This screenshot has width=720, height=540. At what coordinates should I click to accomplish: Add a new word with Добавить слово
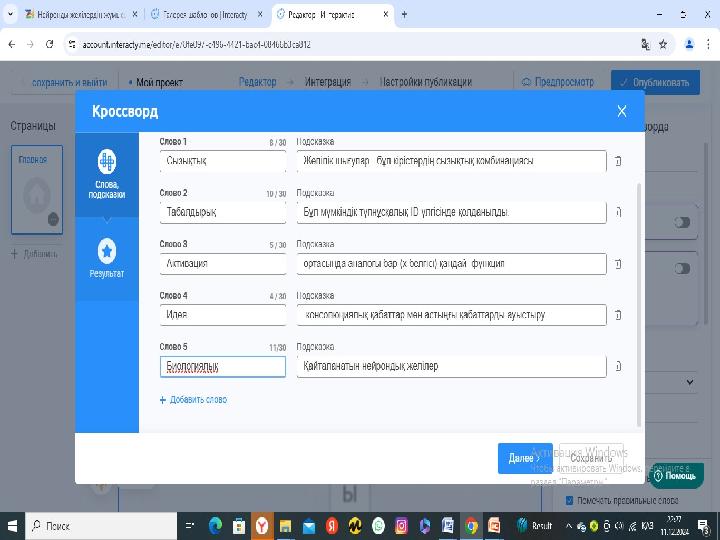(193, 400)
